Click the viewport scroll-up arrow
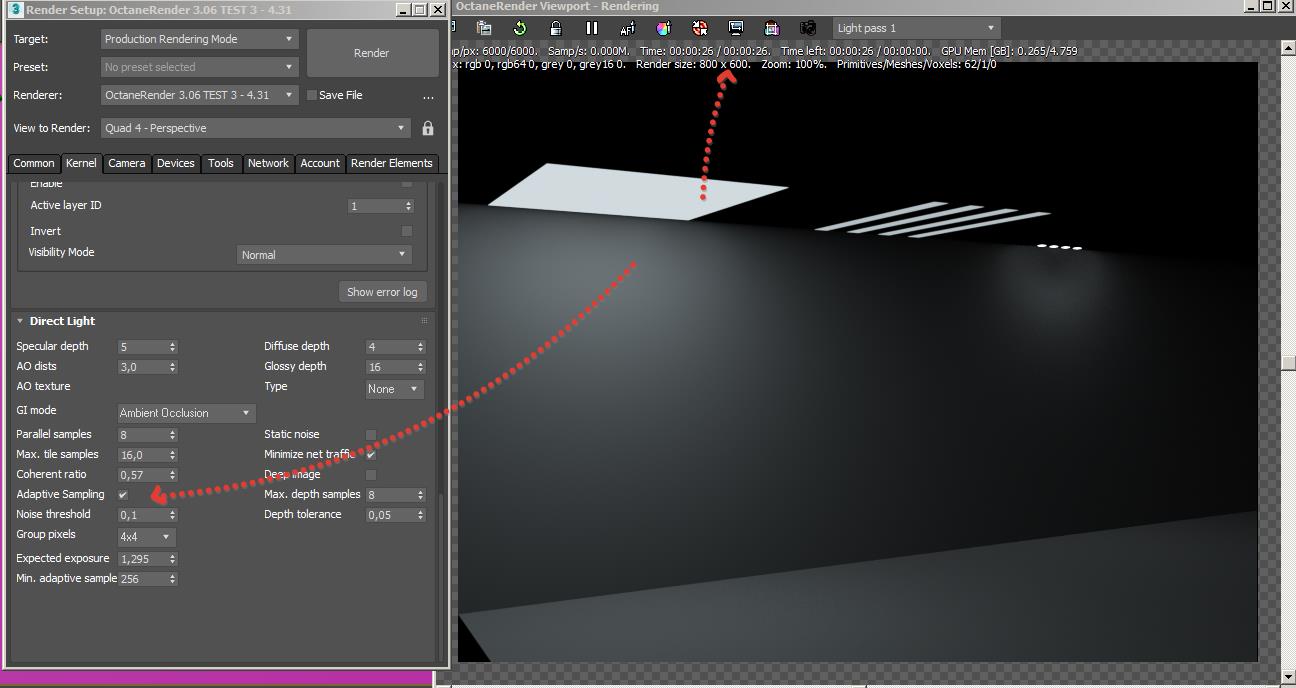 [x=1289, y=47]
